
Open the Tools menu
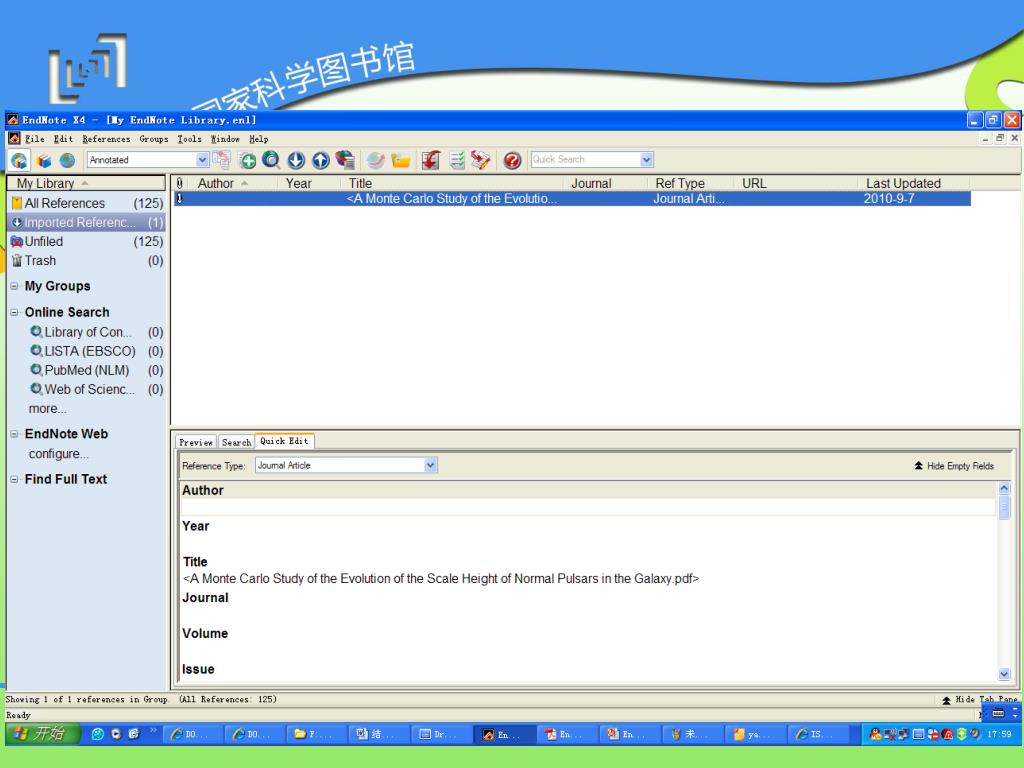(189, 139)
